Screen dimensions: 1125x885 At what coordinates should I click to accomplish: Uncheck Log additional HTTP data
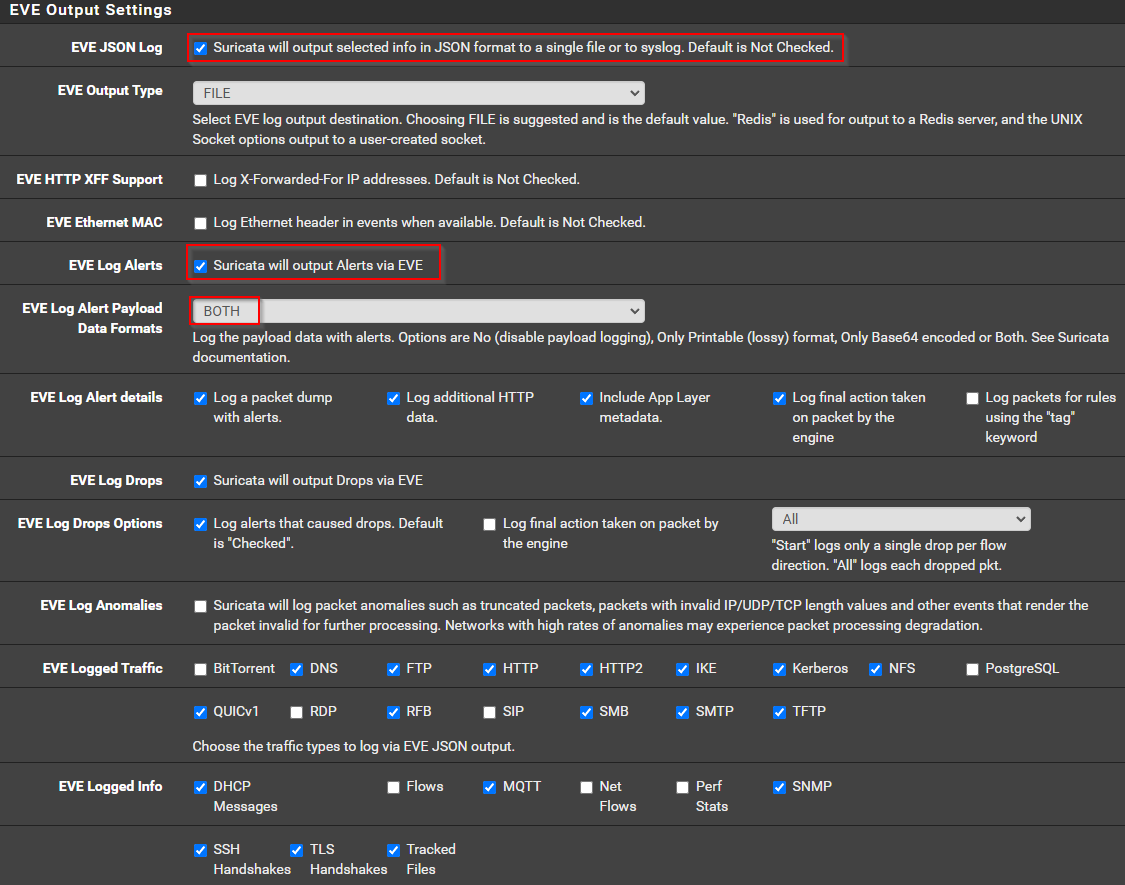(x=393, y=398)
